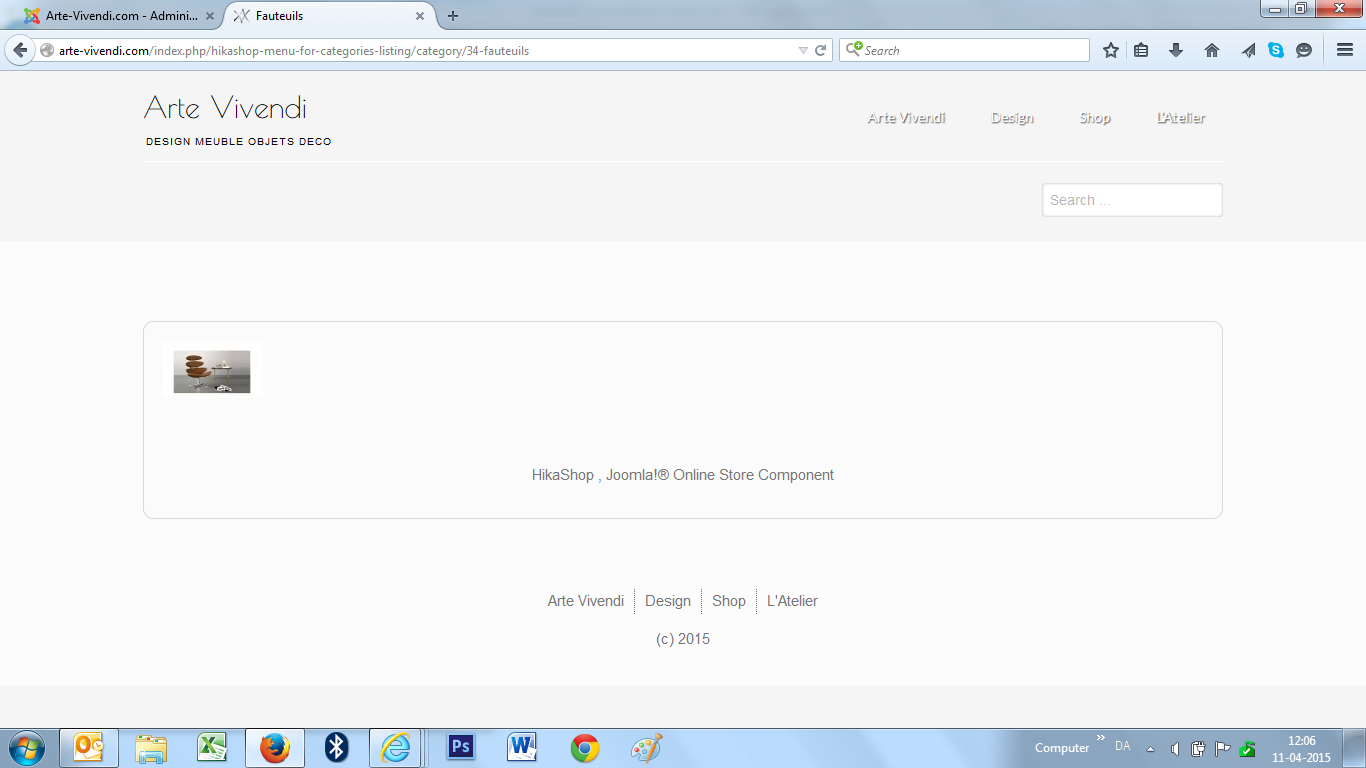Screen dimensions: 1366x768
Task: Click Shop in the footer menu
Action: 729,601
